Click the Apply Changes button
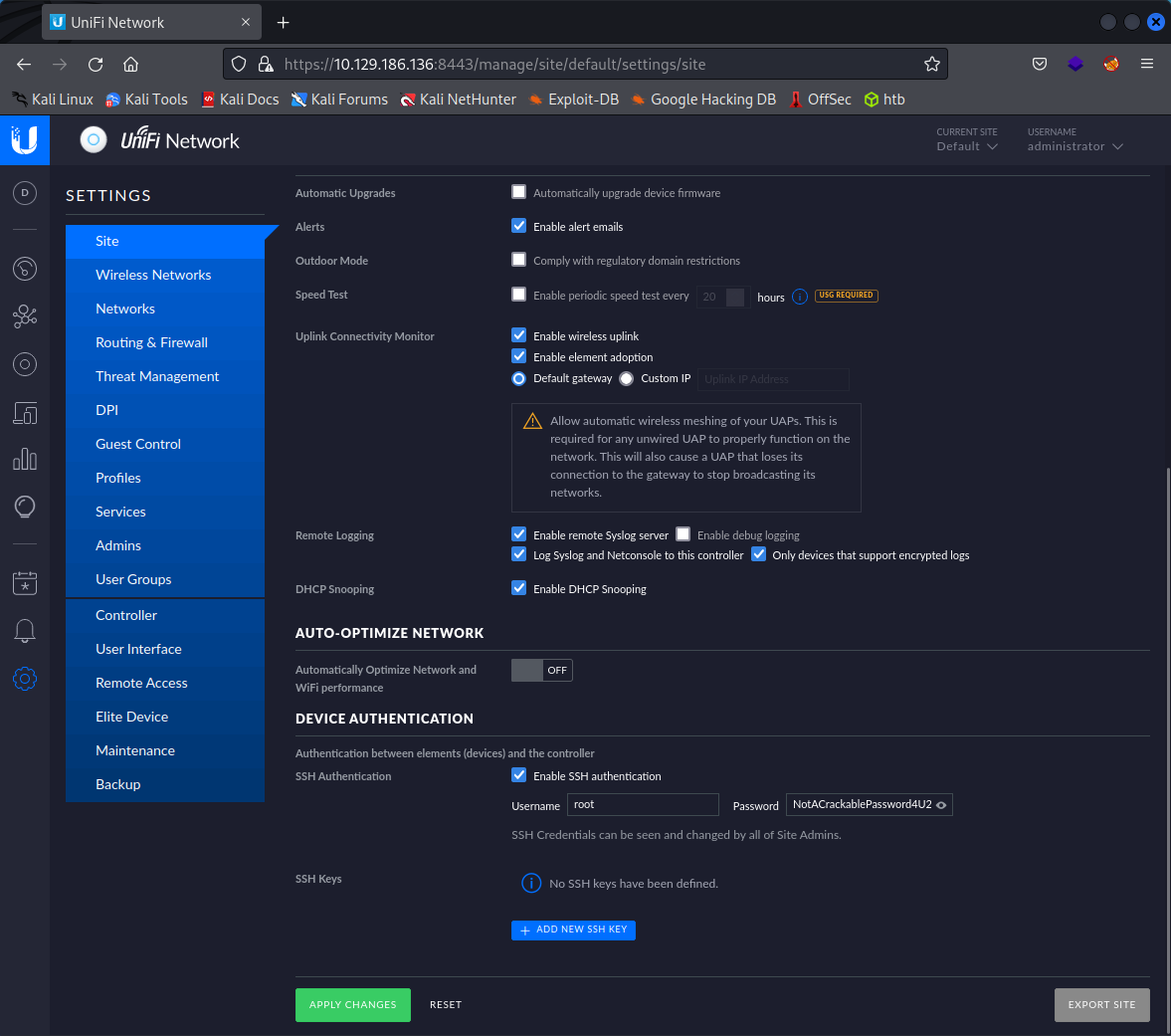 point(352,1005)
